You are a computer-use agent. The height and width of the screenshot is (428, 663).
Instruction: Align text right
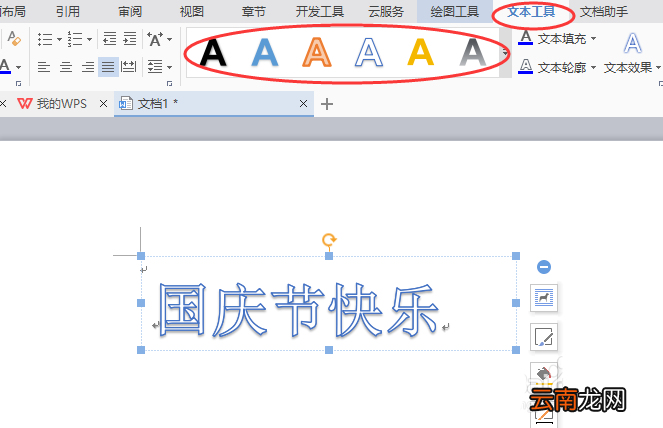click(88, 67)
